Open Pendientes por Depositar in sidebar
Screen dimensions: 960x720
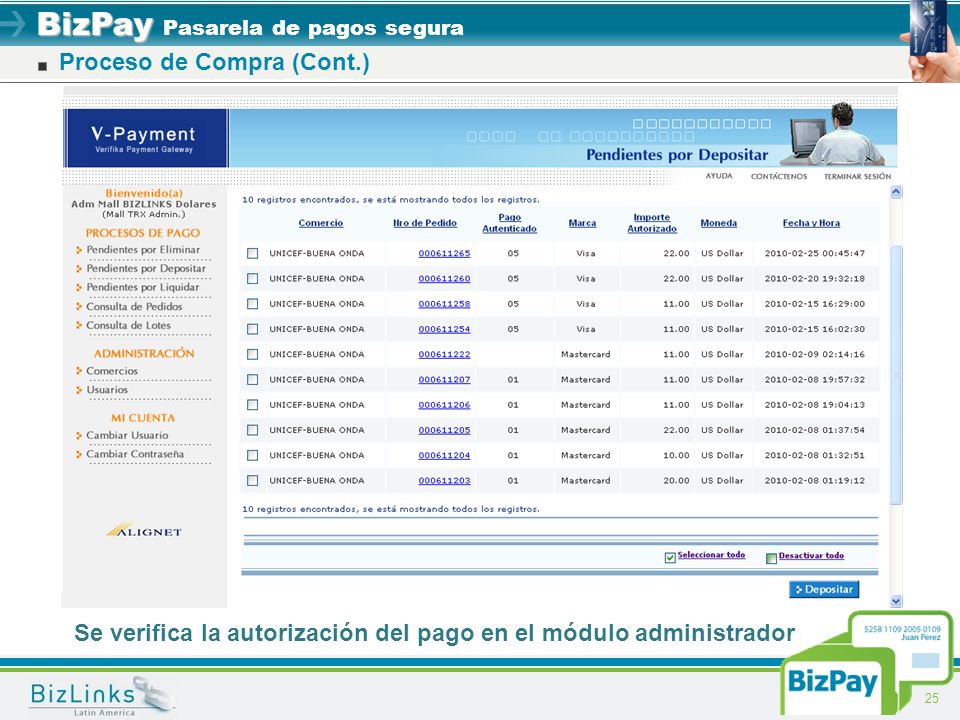(x=146, y=269)
